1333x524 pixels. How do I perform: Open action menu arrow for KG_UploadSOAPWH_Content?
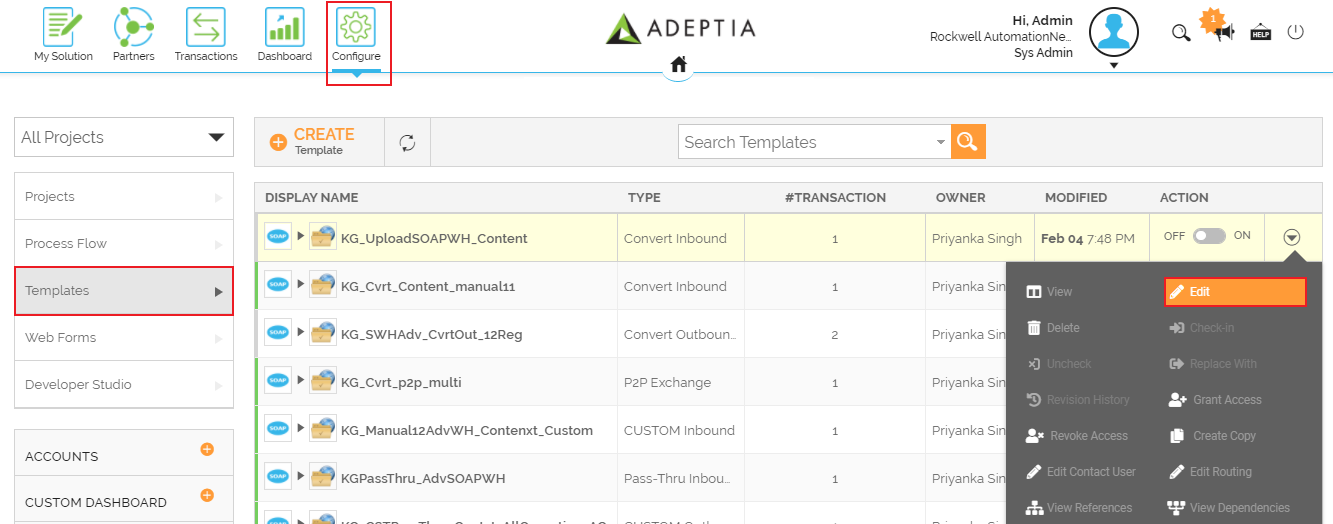coord(1292,238)
